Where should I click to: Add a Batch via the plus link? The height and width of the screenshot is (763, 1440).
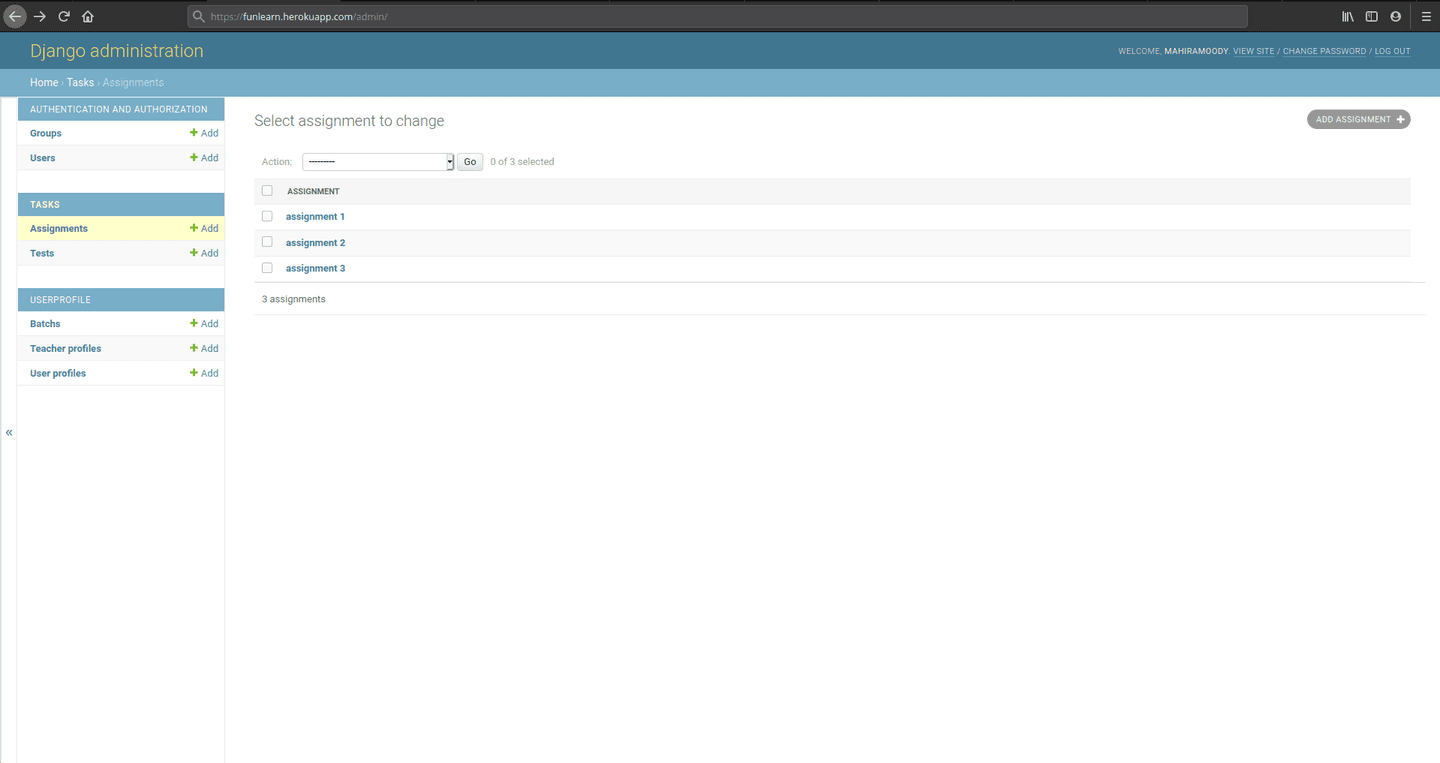pyautogui.click(x=204, y=324)
